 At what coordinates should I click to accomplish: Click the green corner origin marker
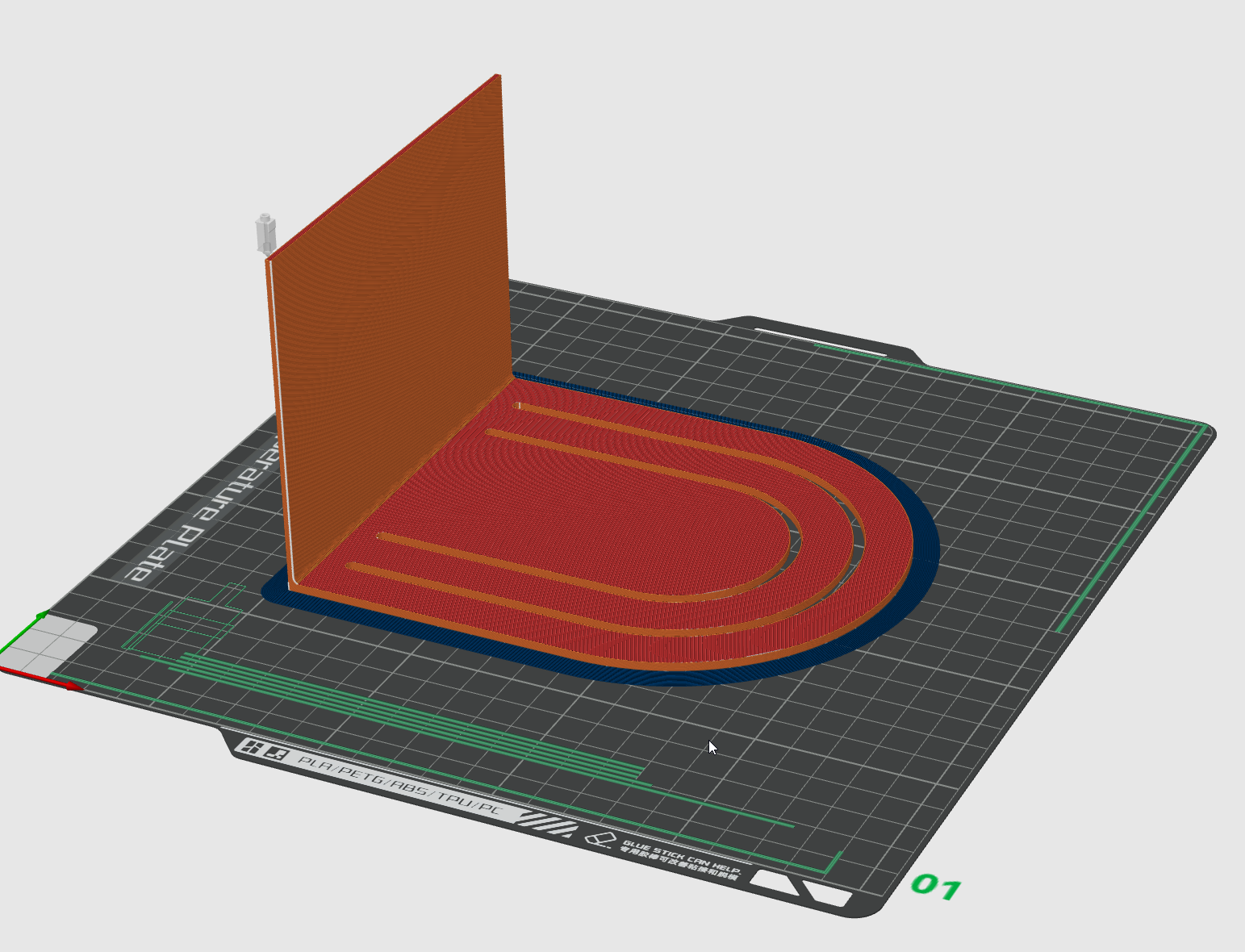tap(36, 620)
